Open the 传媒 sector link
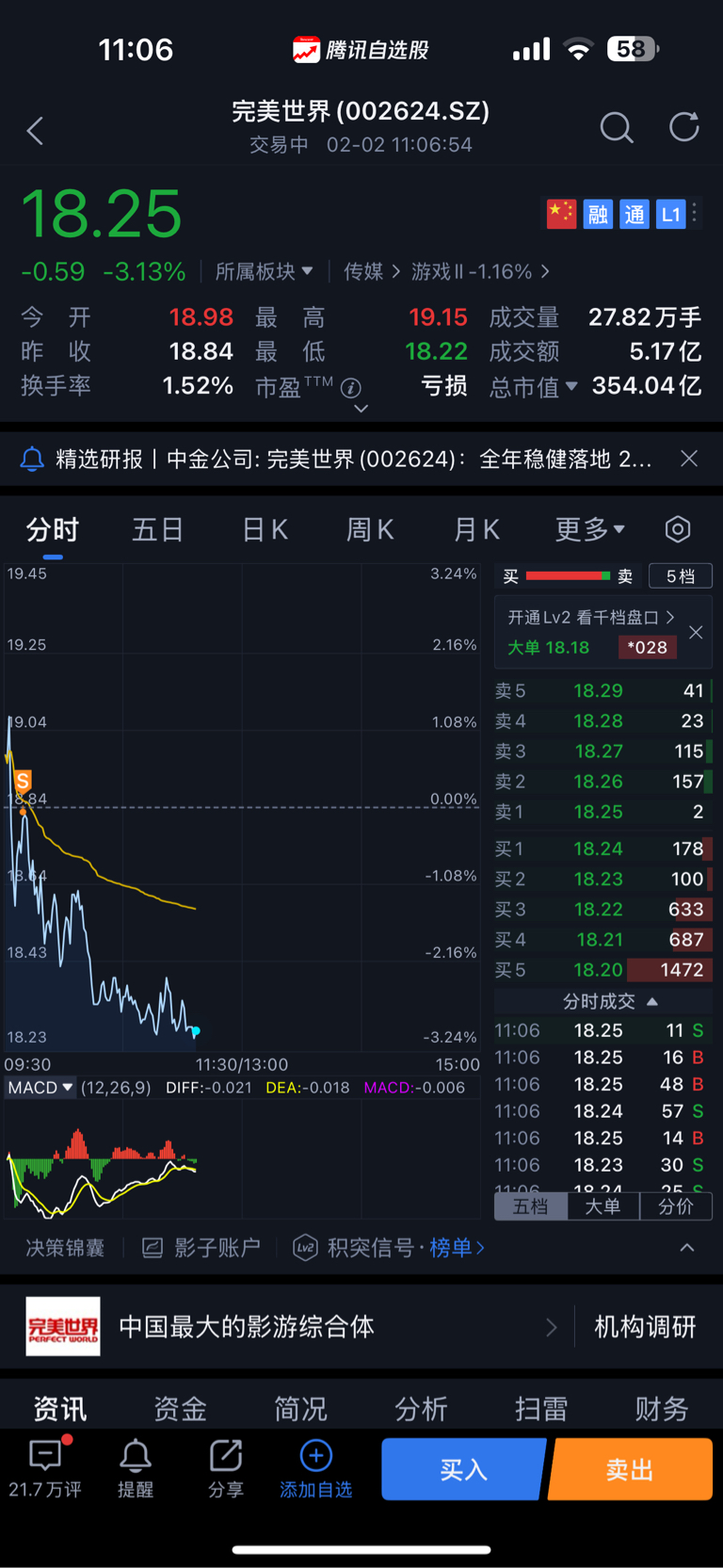 click(x=372, y=271)
